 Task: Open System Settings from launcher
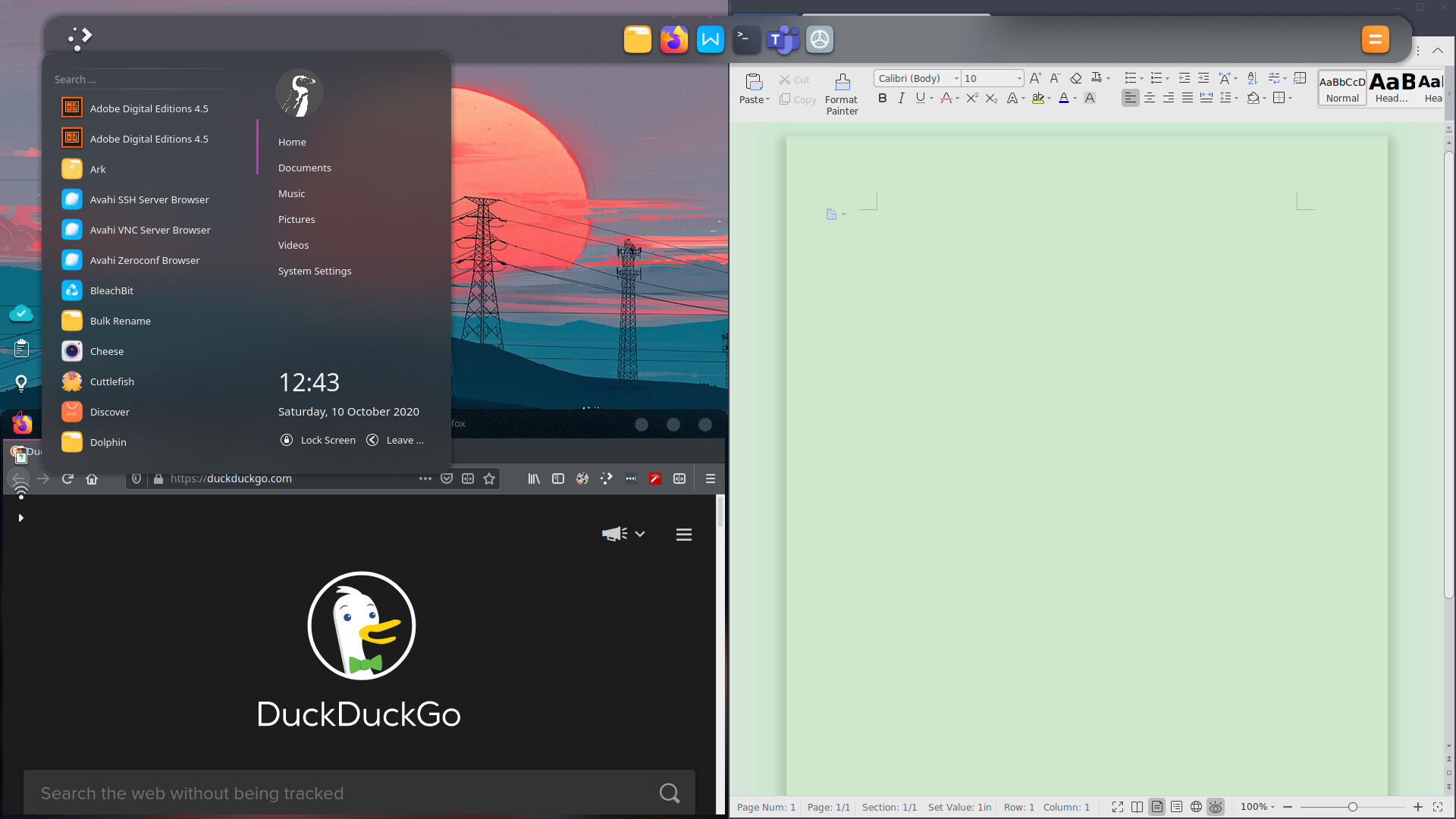tap(315, 271)
